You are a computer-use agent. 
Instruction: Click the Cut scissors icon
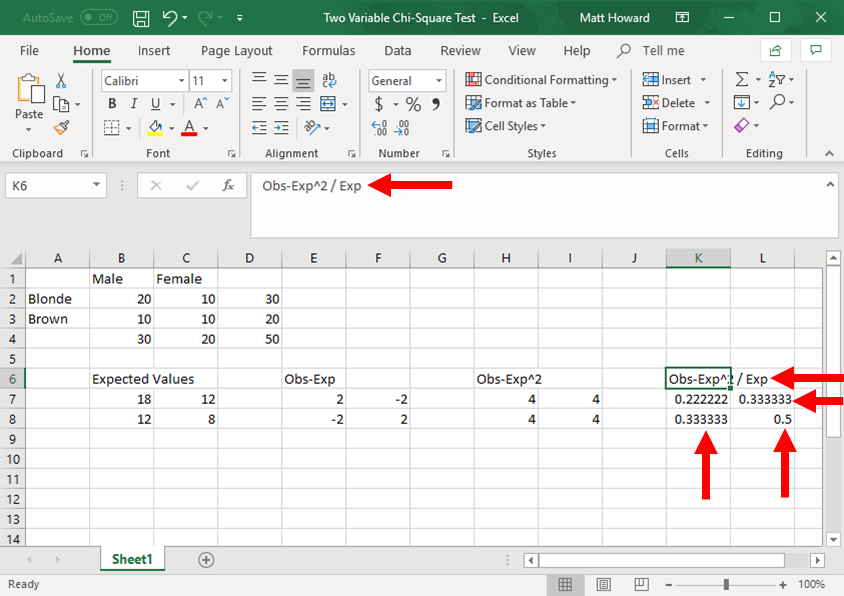click(61, 81)
